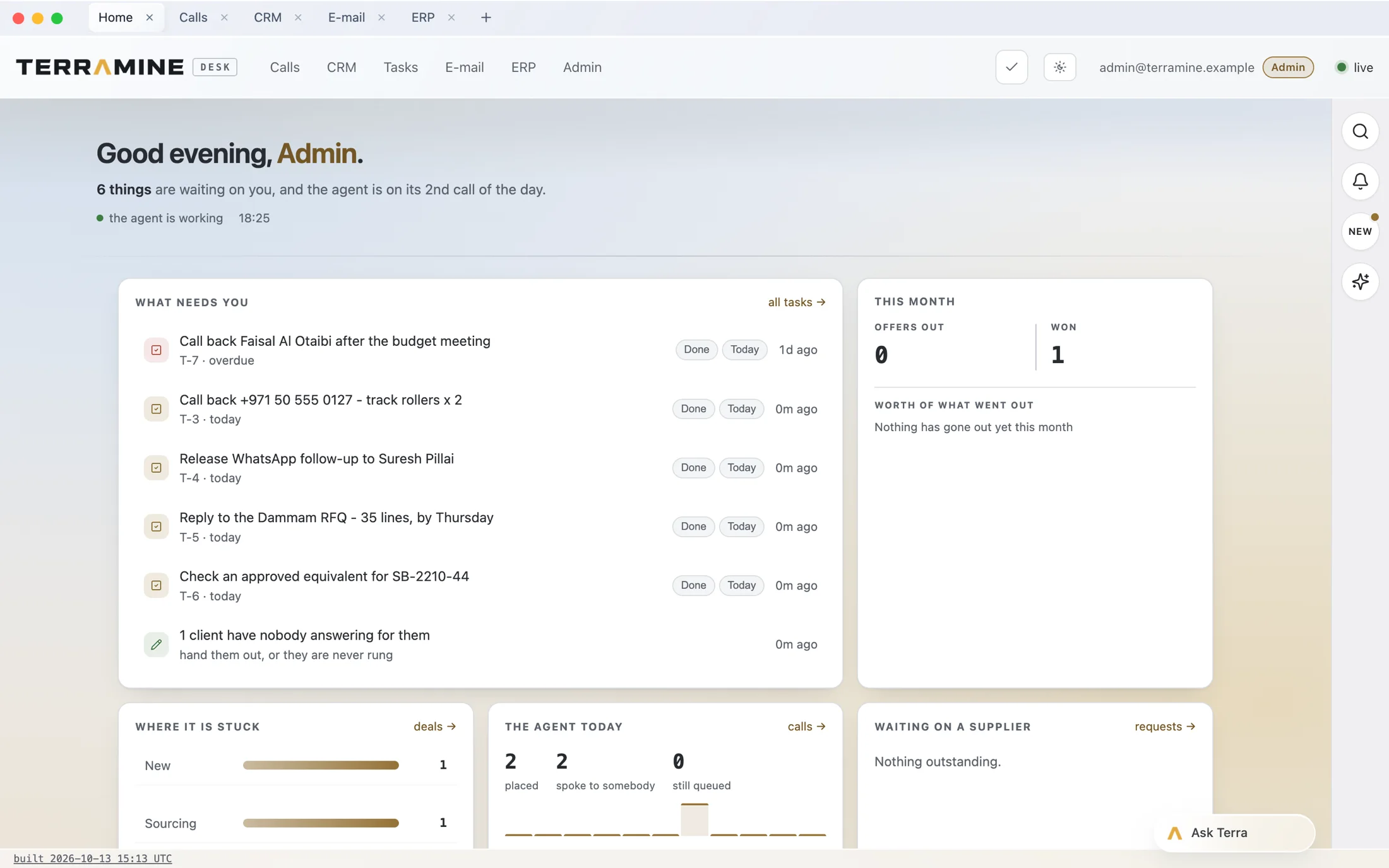
Task: Click the Sourcing stage progress bar
Action: pos(321,823)
